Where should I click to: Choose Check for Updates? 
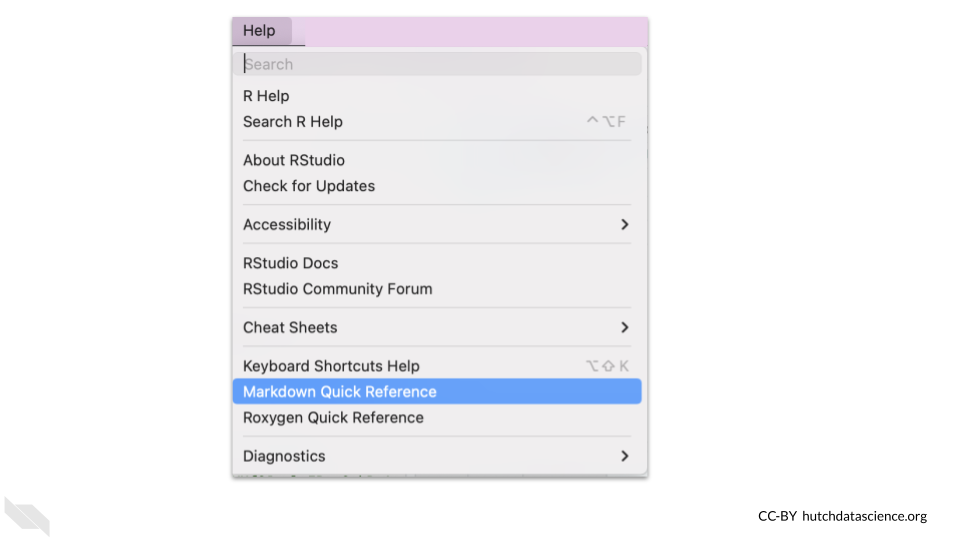point(437,186)
